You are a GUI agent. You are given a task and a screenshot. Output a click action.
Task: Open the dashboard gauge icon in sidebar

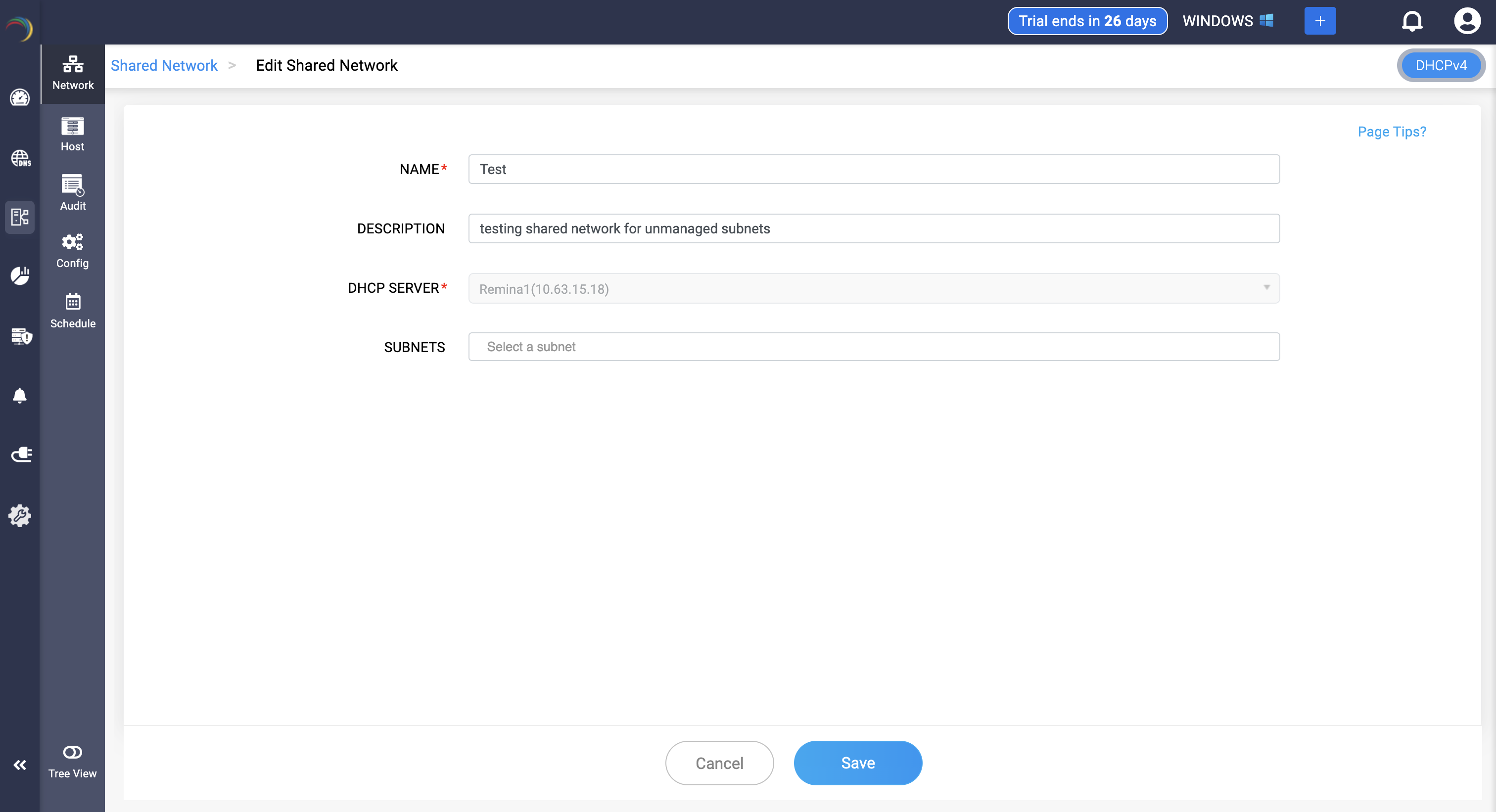point(20,97)
